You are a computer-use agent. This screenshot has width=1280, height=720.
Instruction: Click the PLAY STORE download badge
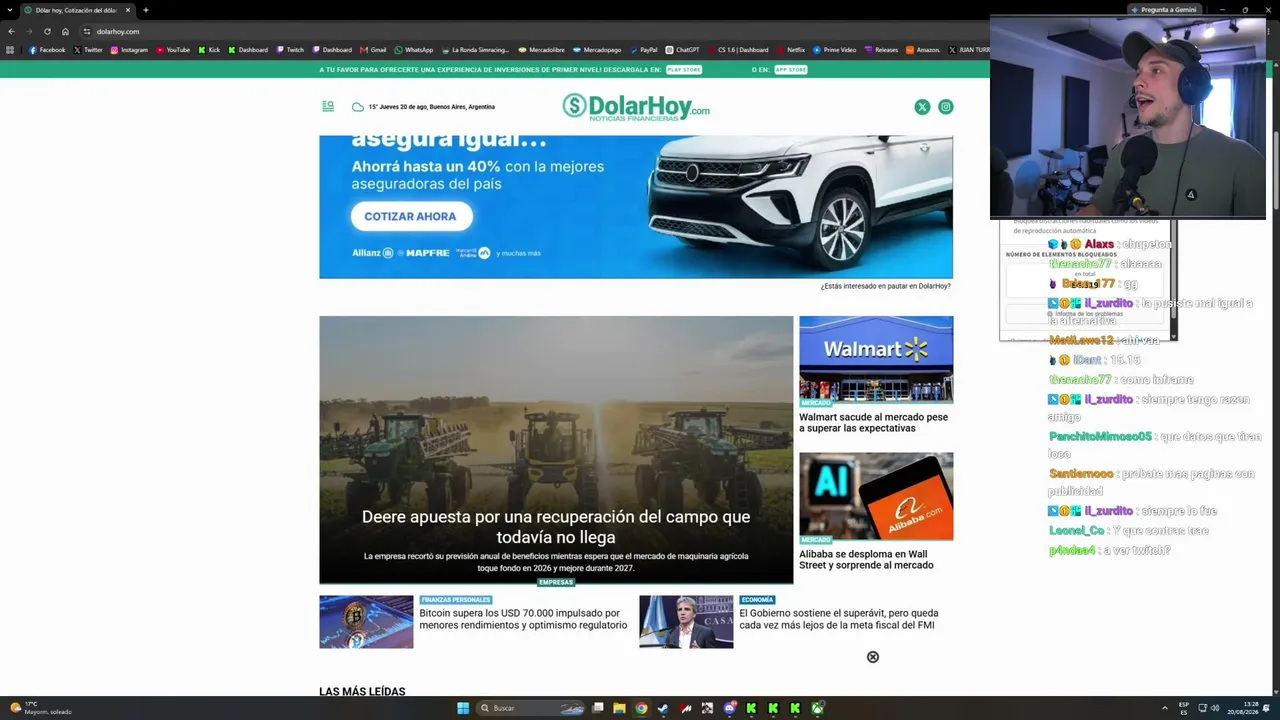click(x=684, y=70)
